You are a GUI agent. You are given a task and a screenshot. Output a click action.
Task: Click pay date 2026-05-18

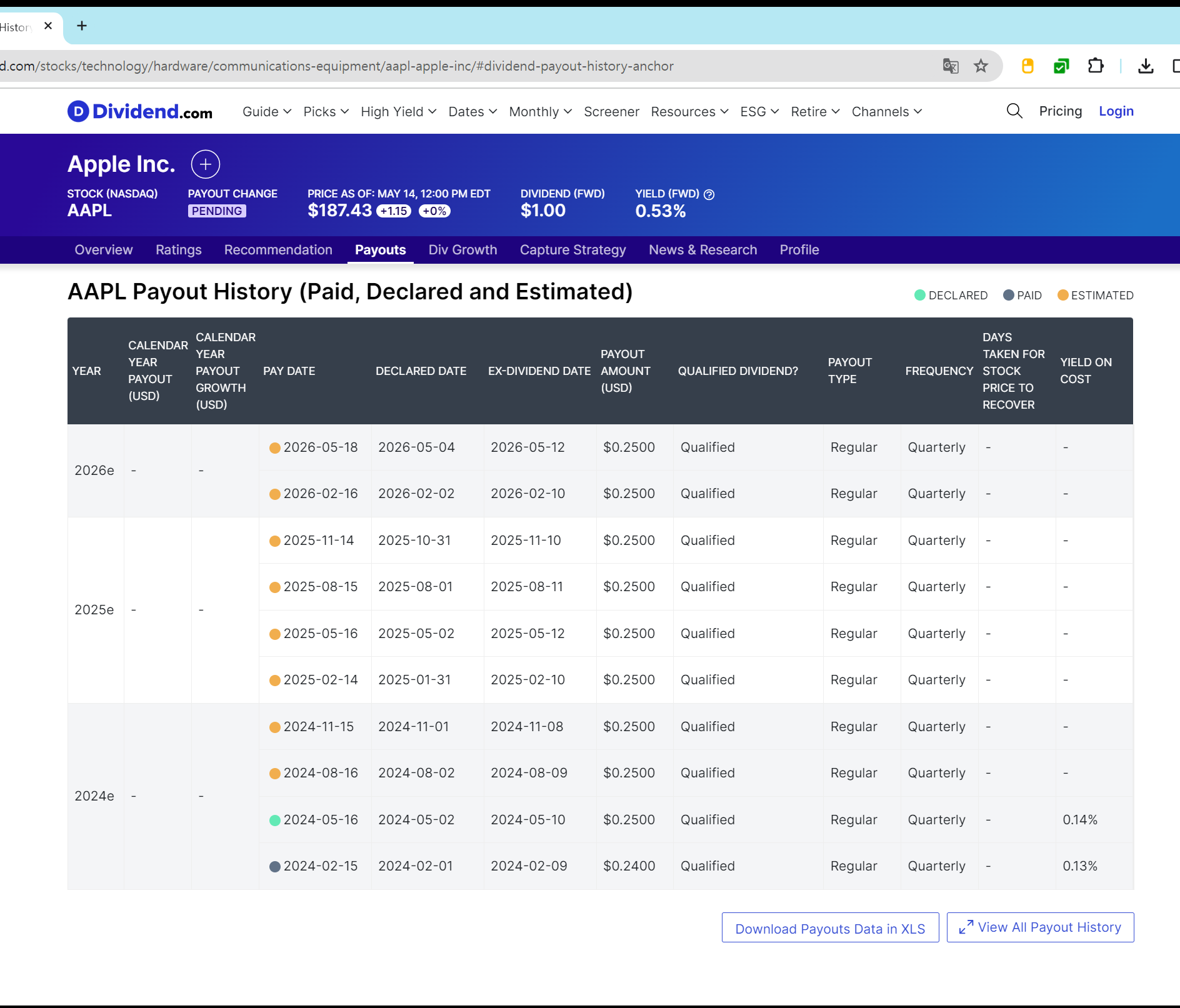point(321,447)
